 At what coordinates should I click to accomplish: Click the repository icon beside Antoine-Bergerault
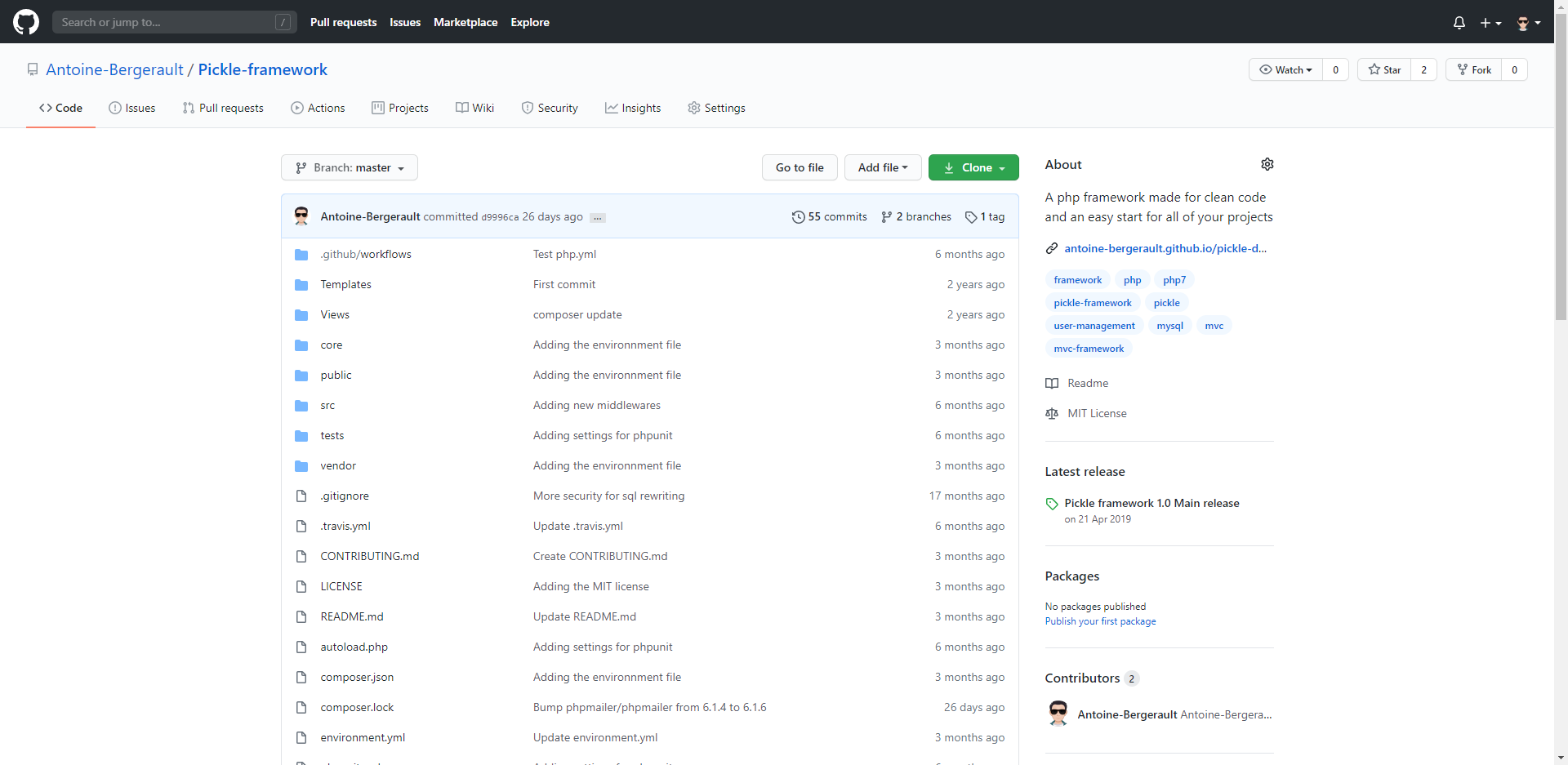click(x=33, y=70)
